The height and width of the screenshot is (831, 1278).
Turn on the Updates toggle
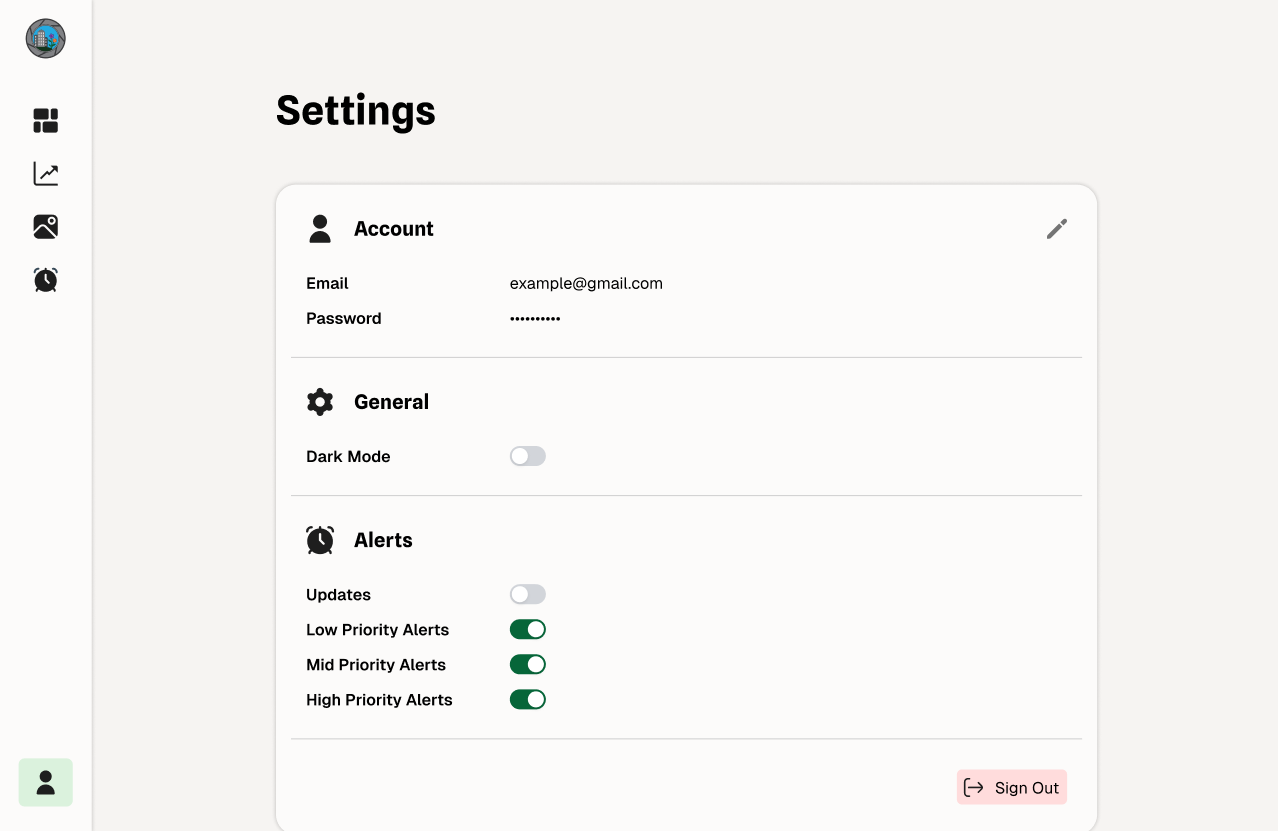pyautogui.click(x=528, y=594)
